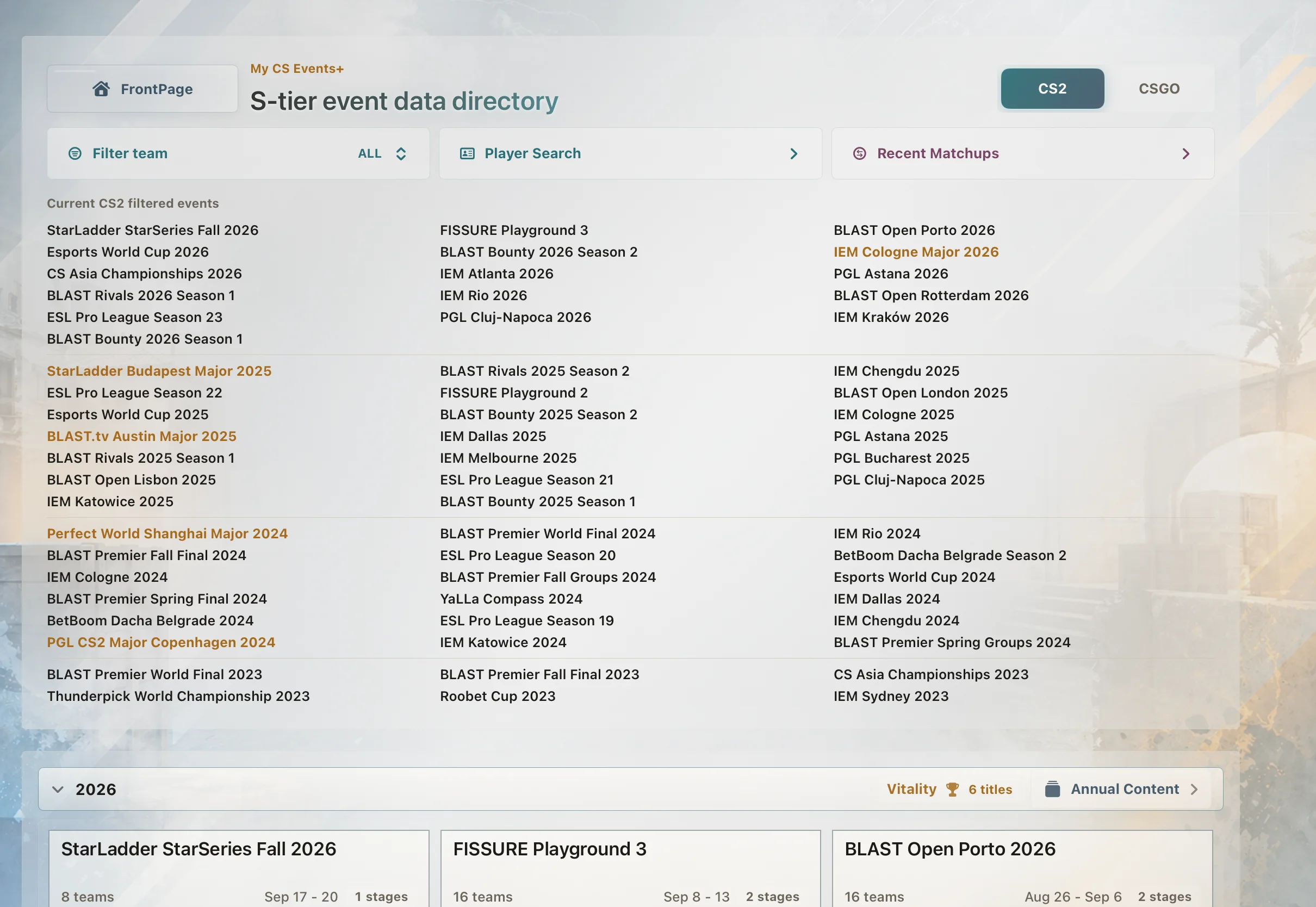This screenshot has height=907, width=1316.
Task: Select IEM Rio 2026
Action: coord(483,295)
